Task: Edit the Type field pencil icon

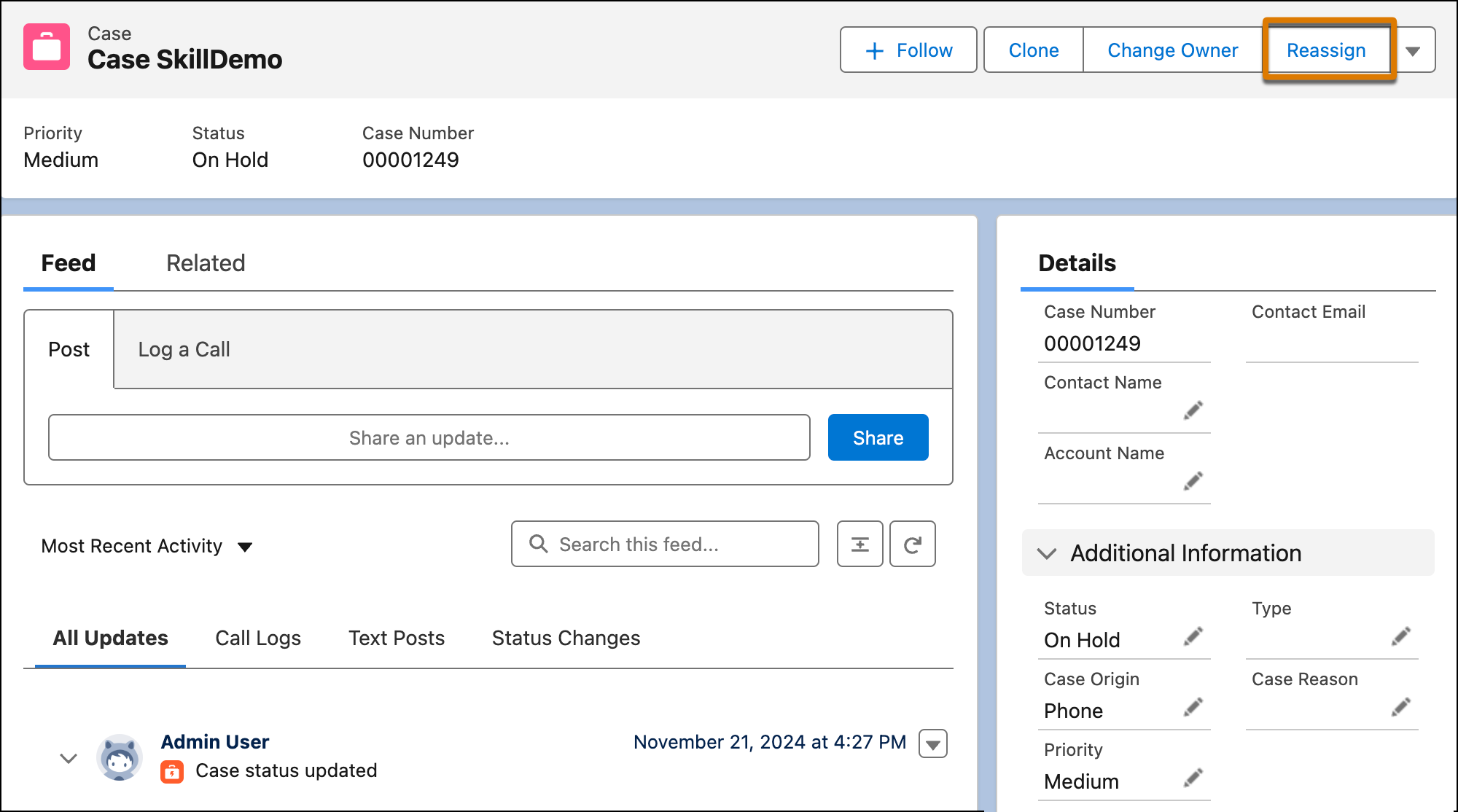Action: point(1401,636)
